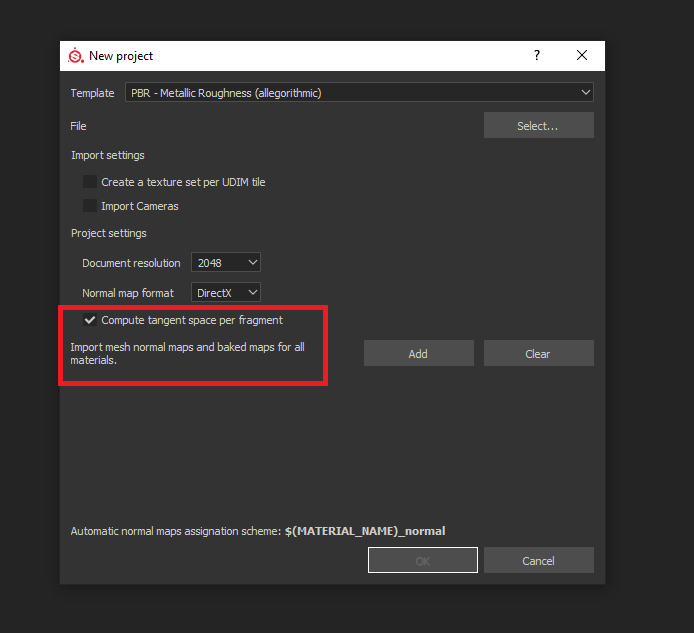Click the Import mesh normal maps description text
This screenshot has width=694, height=633.
[188, 353]
